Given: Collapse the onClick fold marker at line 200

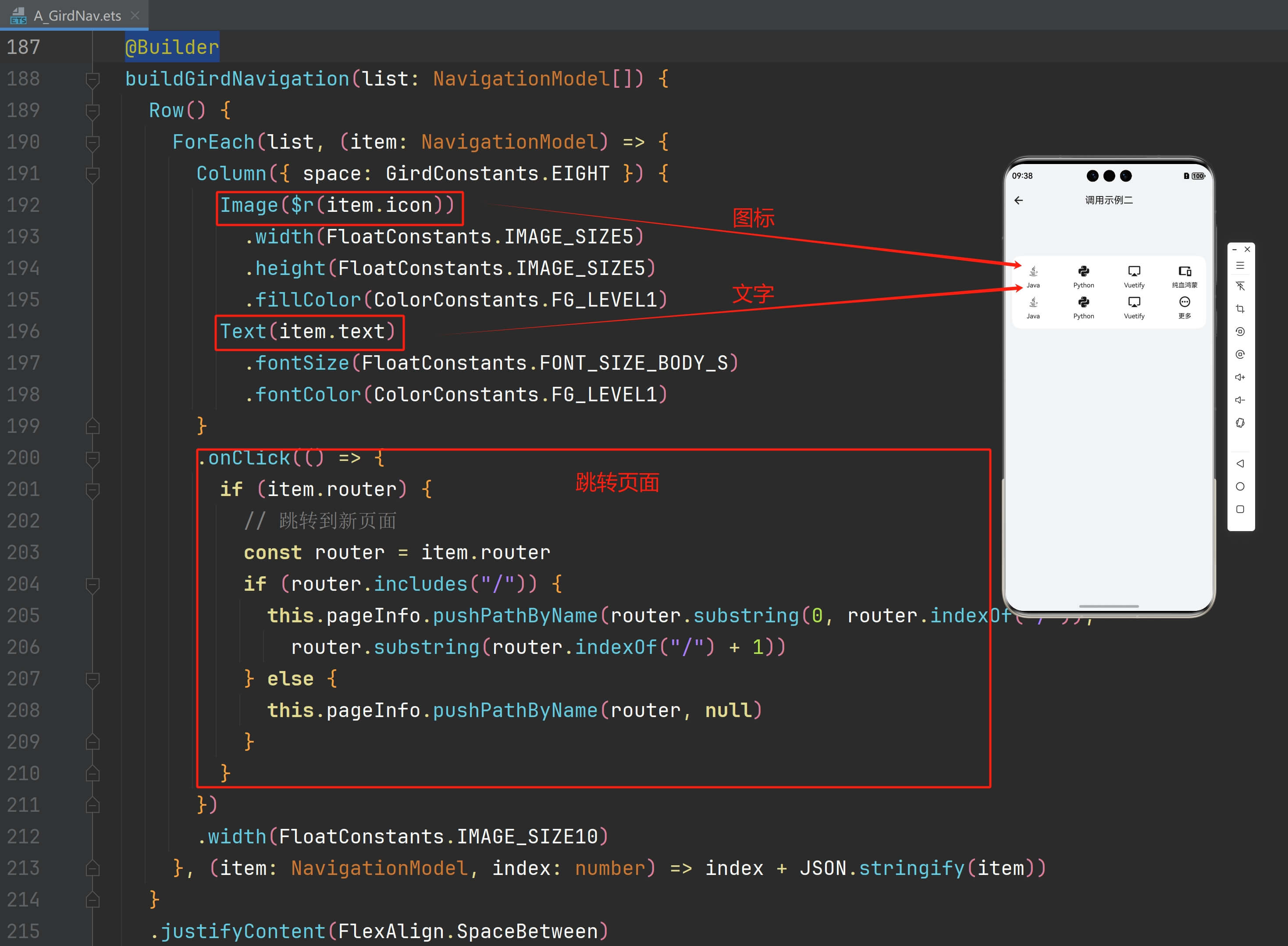Looking at the screenshot, I should point(92,458).
